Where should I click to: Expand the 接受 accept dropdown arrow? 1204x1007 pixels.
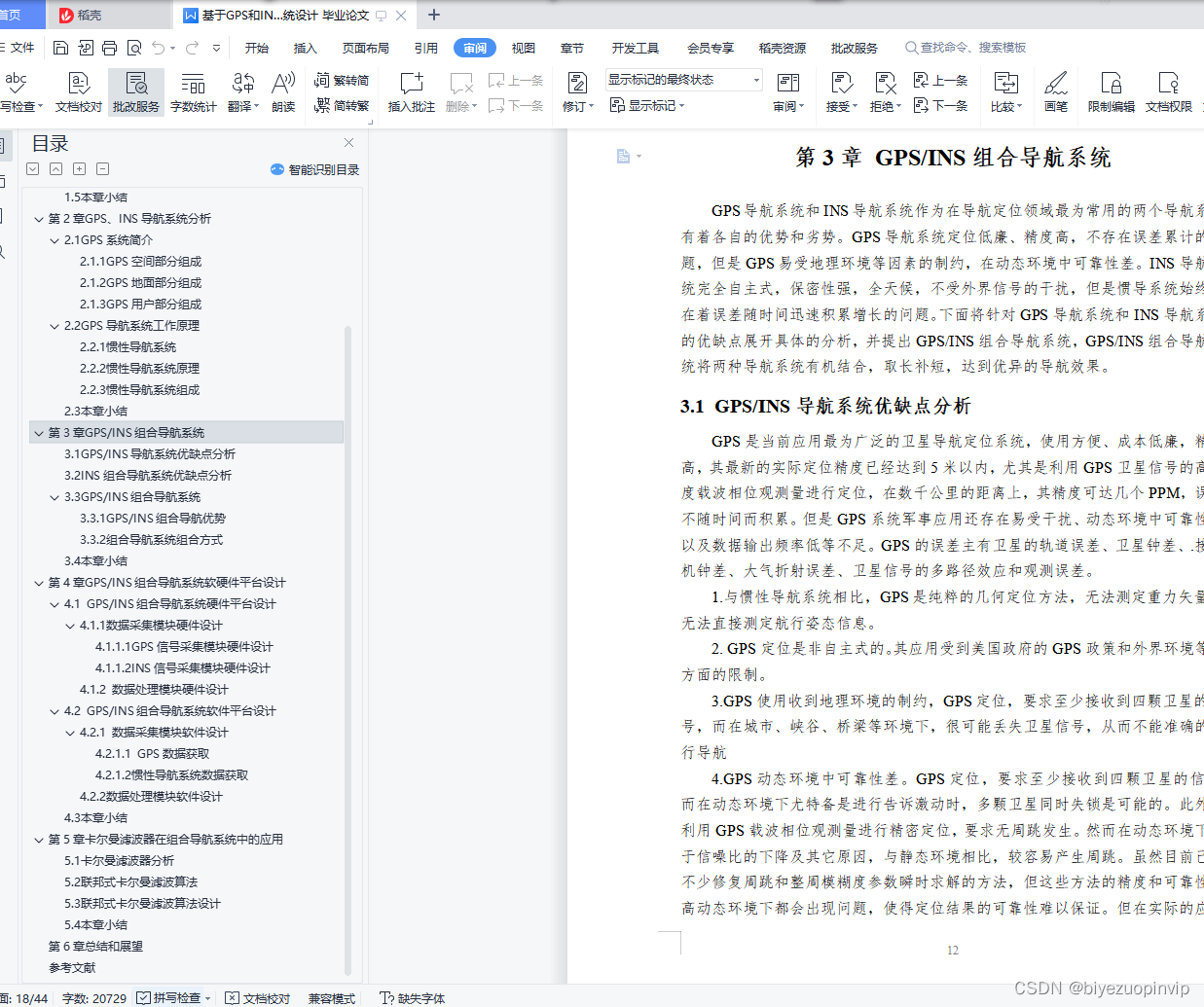click(x=854, y=107)
